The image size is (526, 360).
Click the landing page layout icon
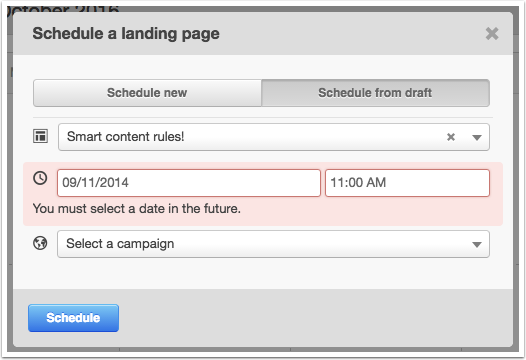pos(40,136)
